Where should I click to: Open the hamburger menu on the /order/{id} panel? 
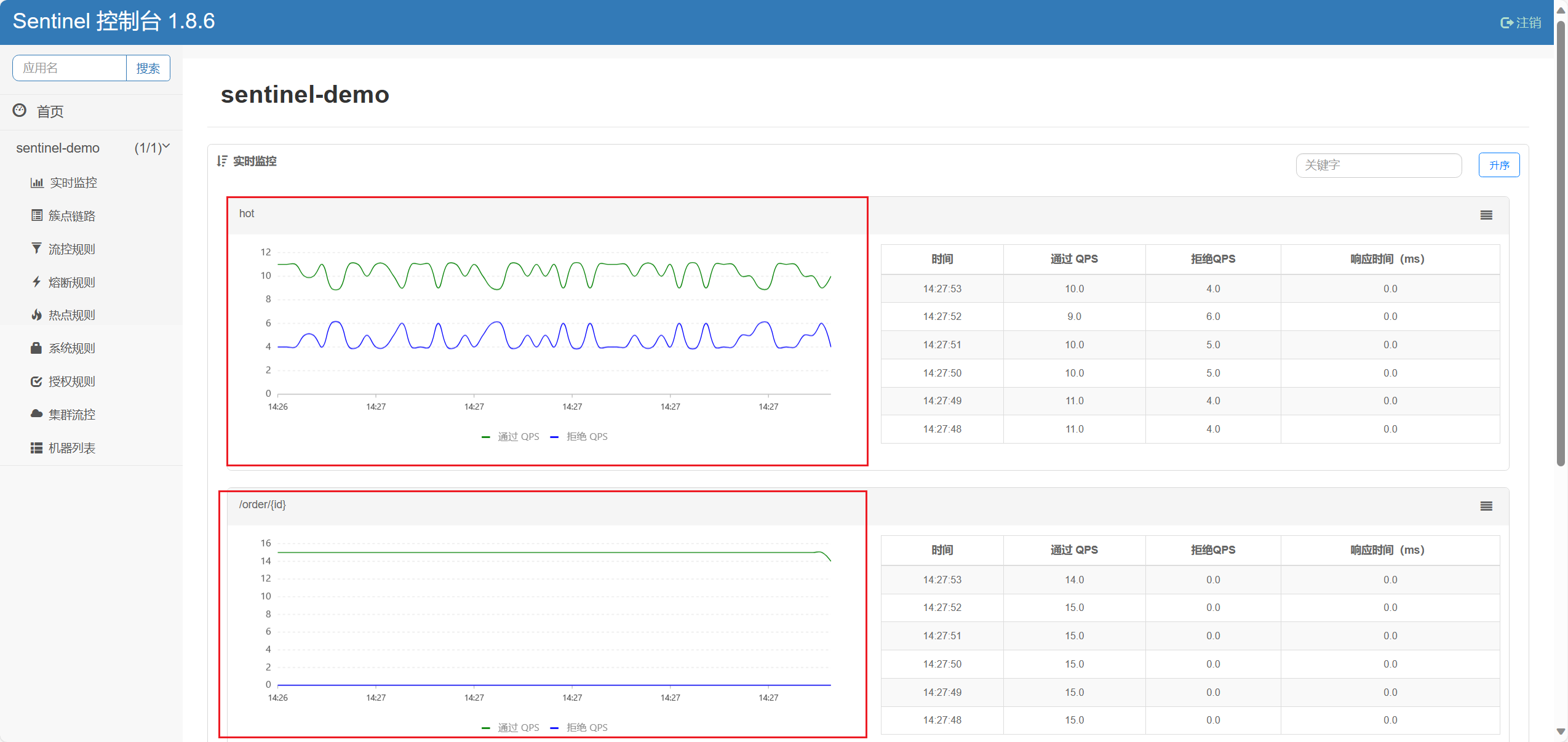point(1486,506)
